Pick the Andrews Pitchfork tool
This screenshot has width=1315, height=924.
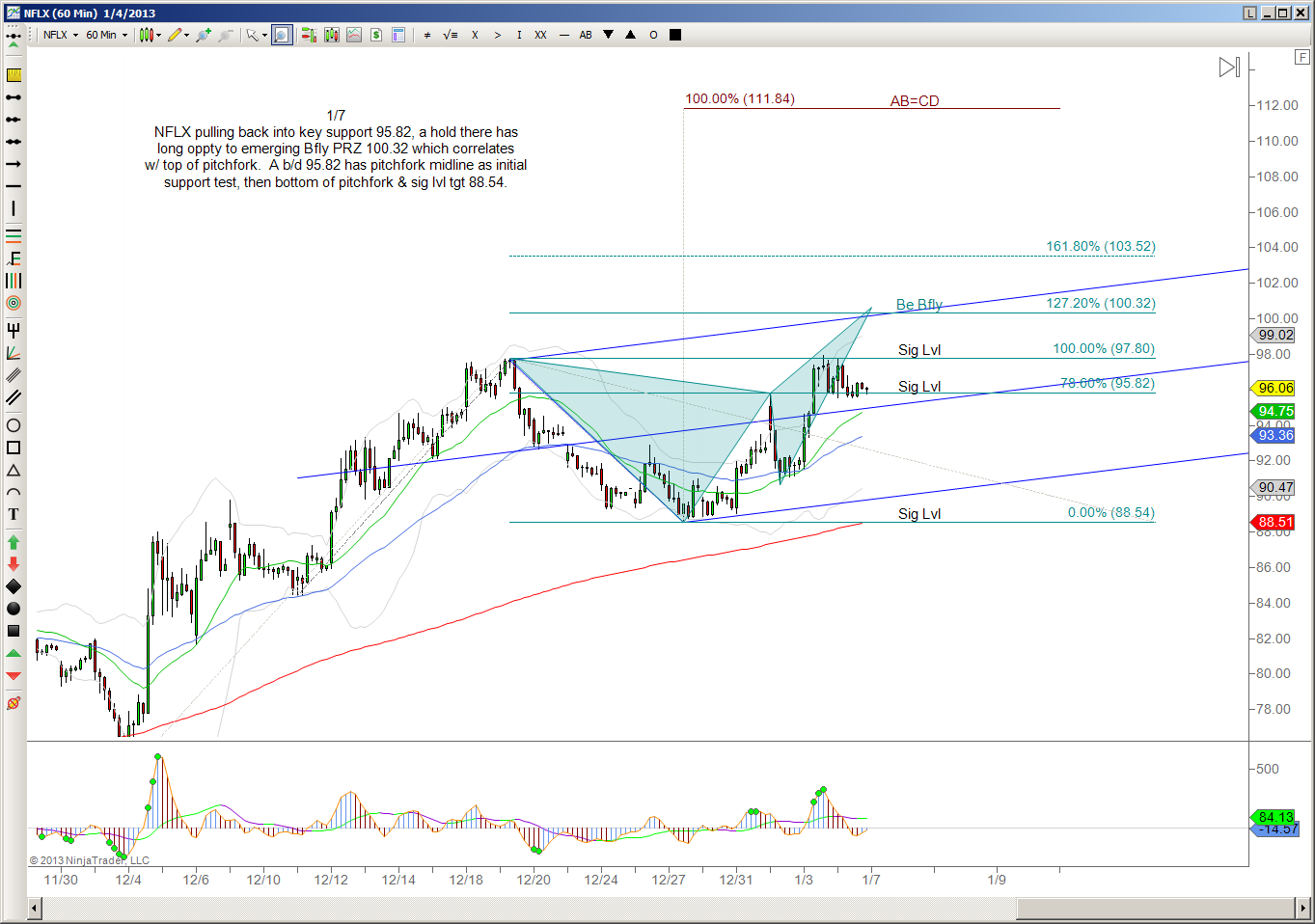14,331
